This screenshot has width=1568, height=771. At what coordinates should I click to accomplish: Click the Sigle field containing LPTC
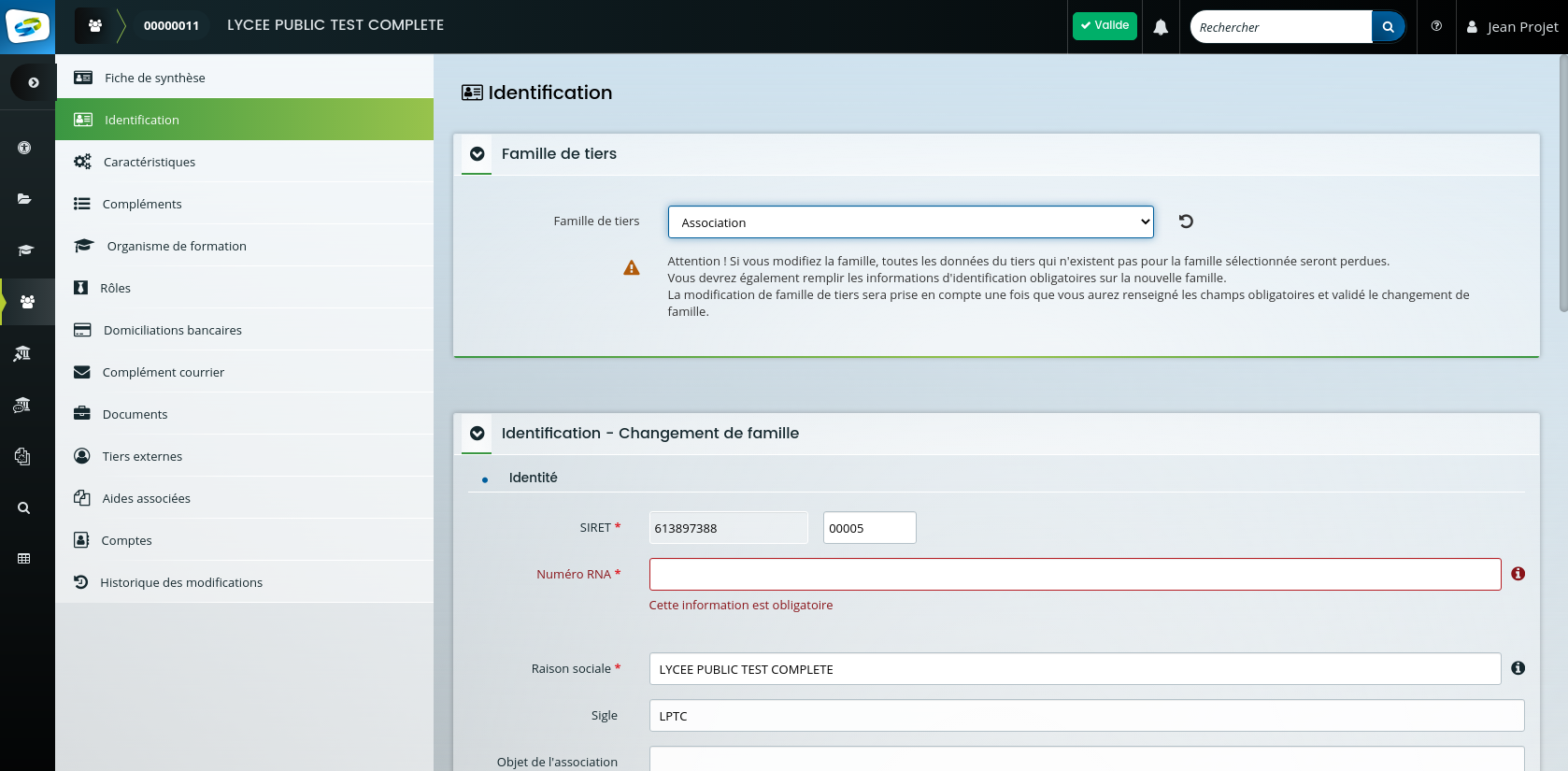[1087, 716]
